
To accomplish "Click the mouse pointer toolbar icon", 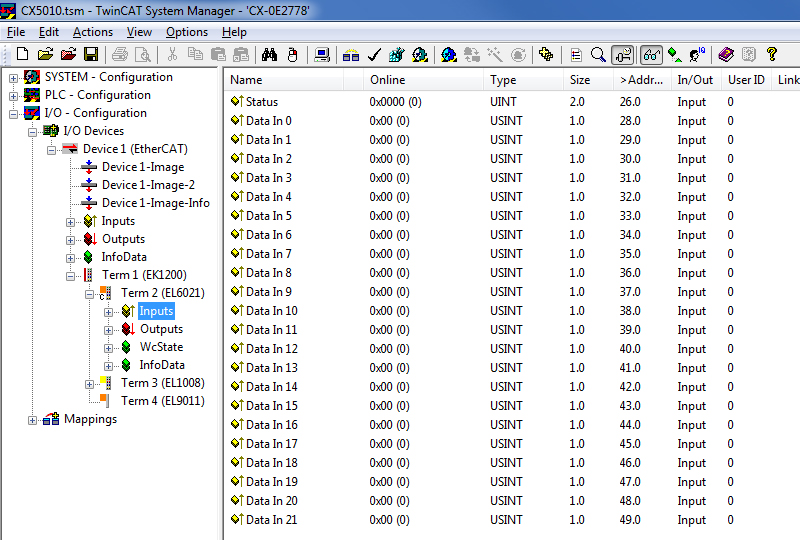I will (292, 54).
